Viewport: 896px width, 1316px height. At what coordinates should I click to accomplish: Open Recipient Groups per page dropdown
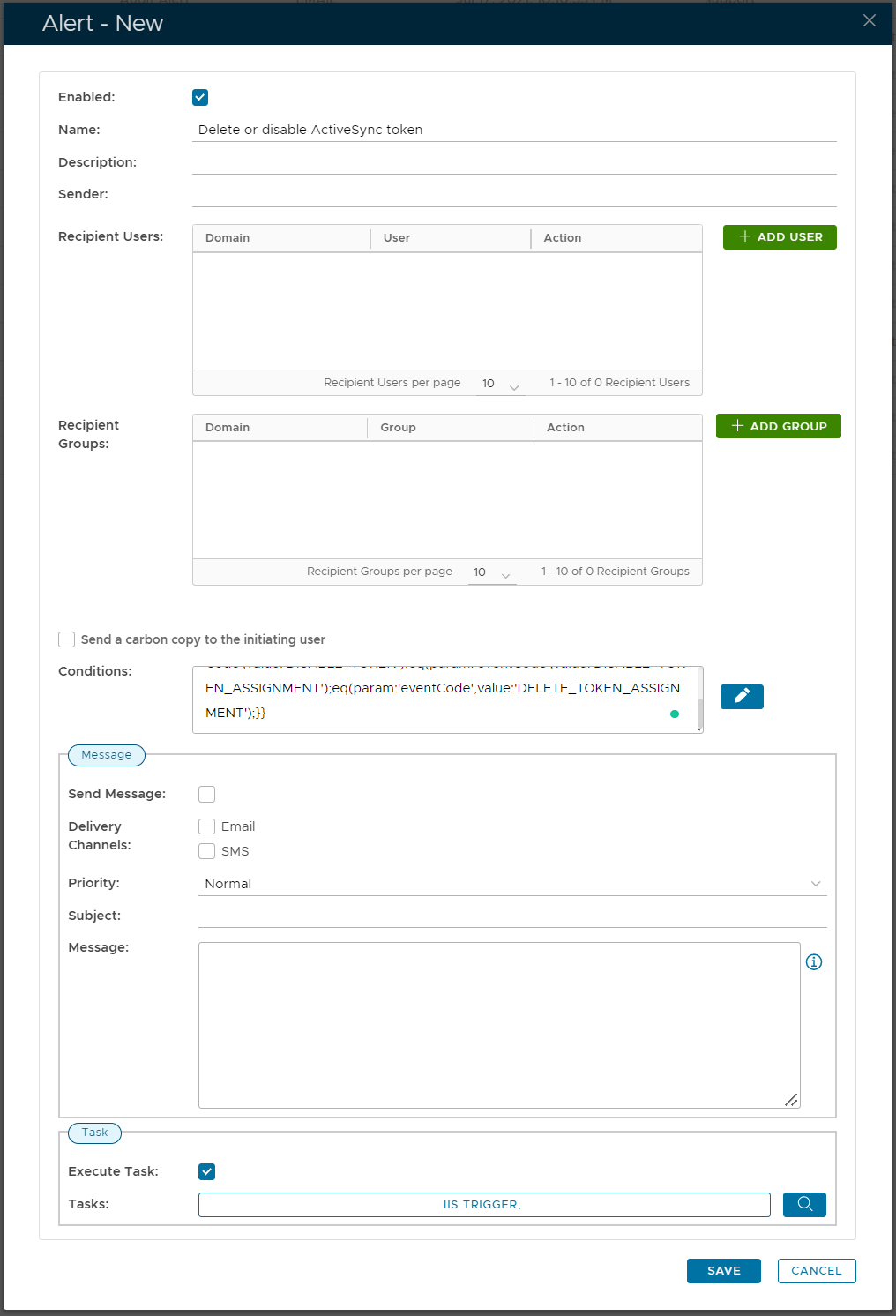(491, 572)
